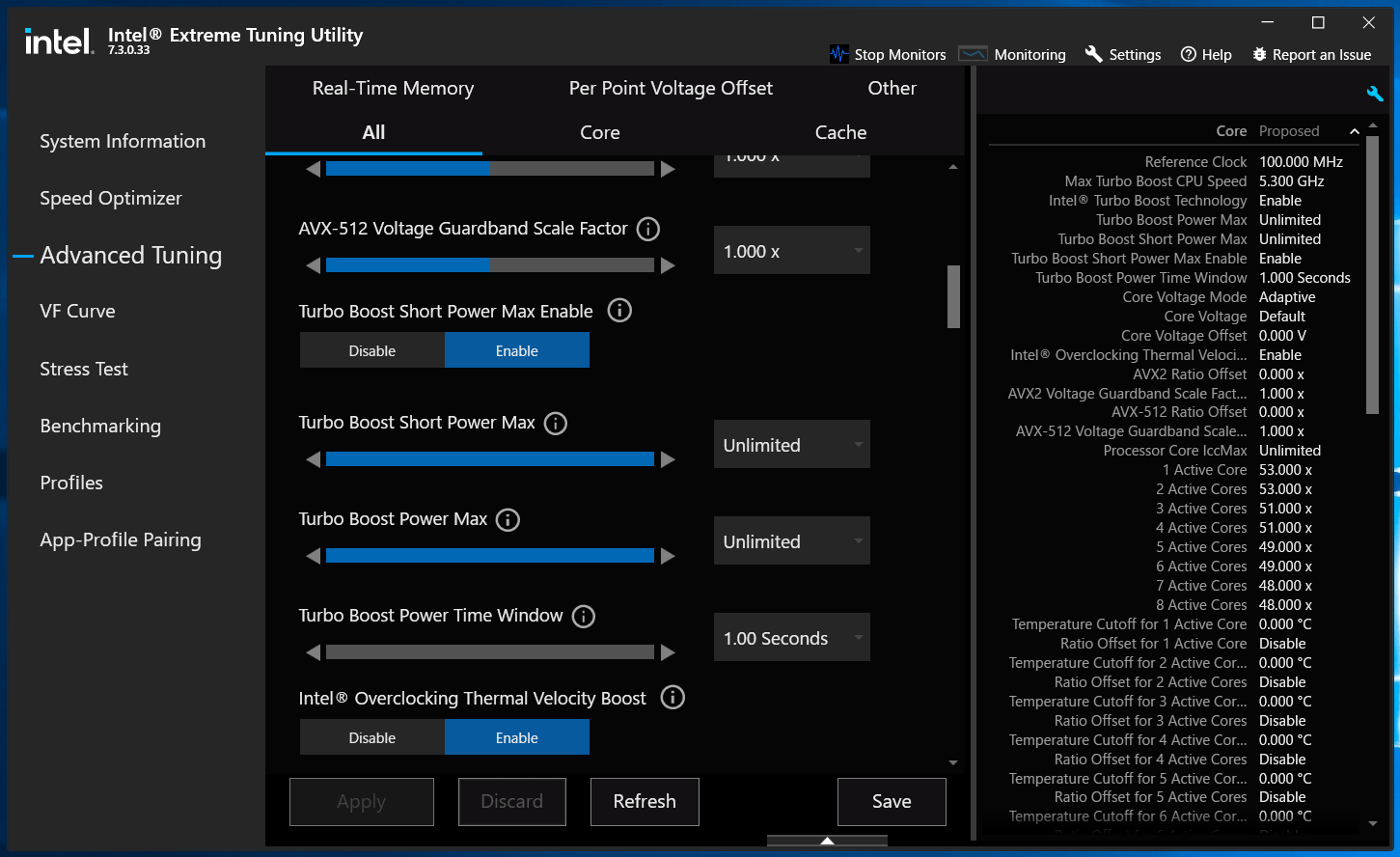Click the Refresh button
The image size is (1400, 857).
[645, 802]
